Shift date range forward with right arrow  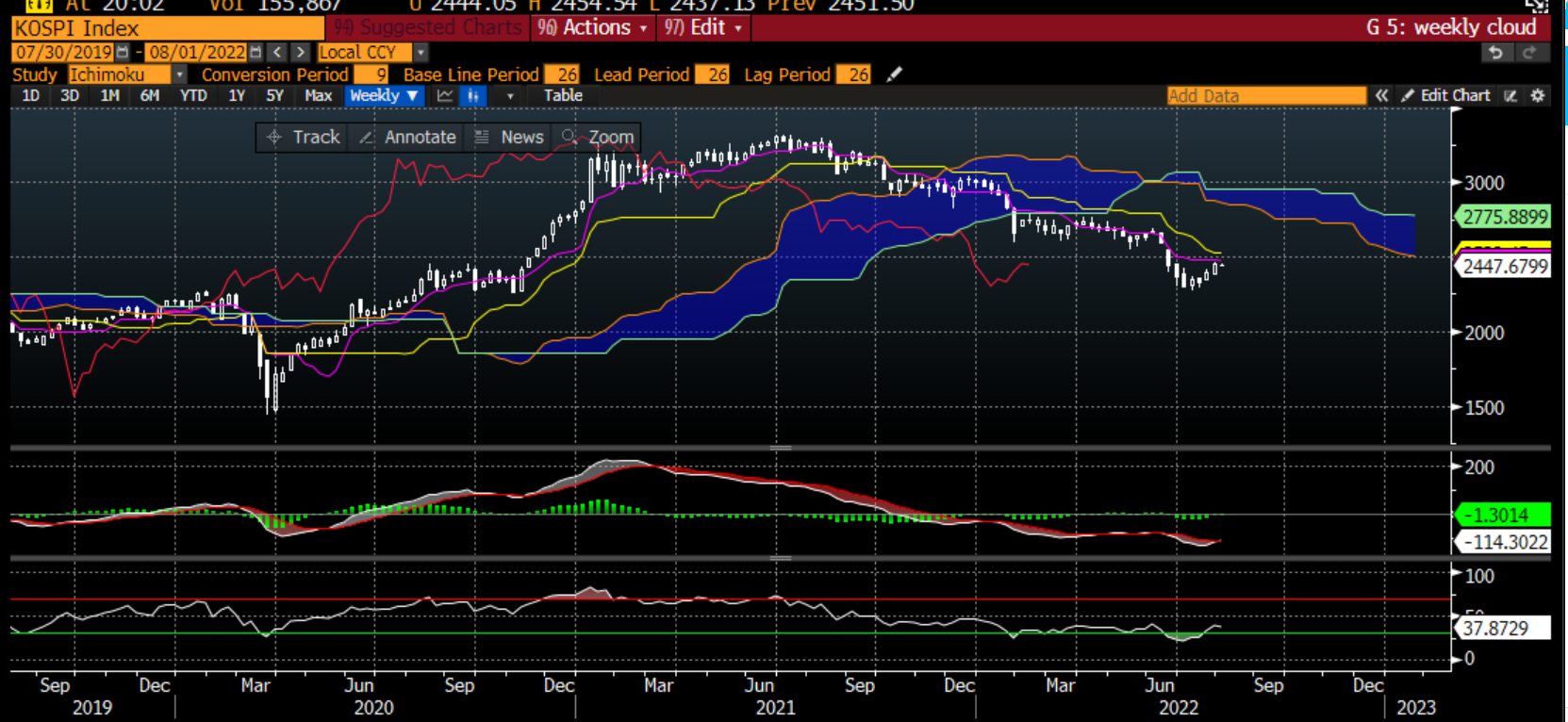300,53
